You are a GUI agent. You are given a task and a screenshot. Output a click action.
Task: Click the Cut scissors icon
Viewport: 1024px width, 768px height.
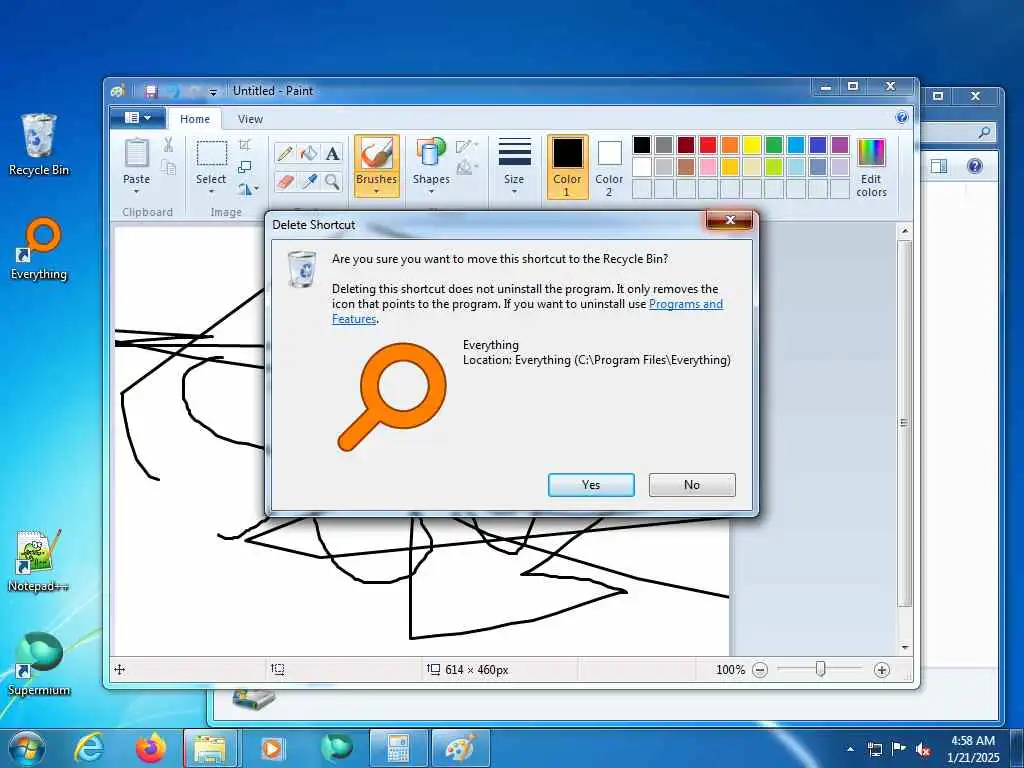click(168, 144)
